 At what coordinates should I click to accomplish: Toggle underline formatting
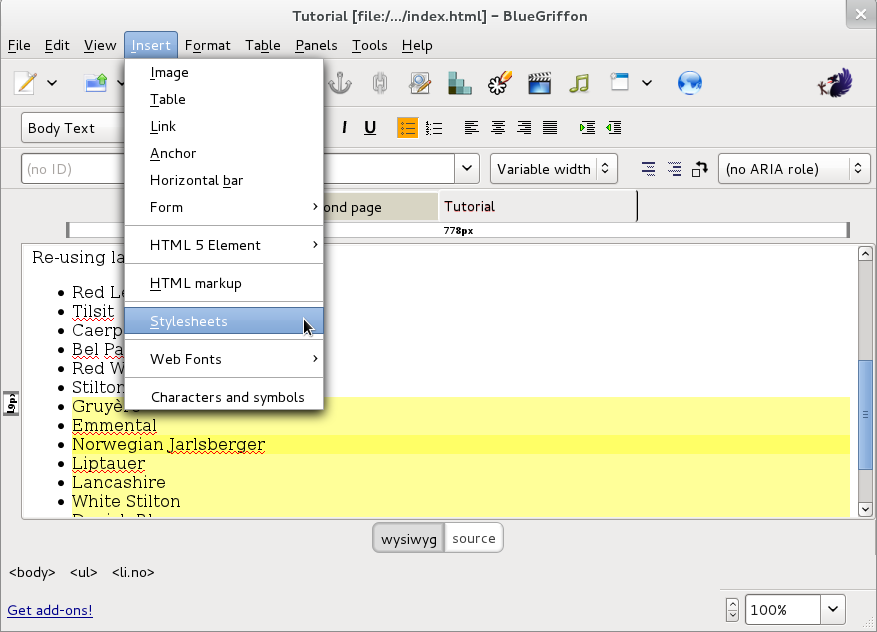[x=370, y=128]
